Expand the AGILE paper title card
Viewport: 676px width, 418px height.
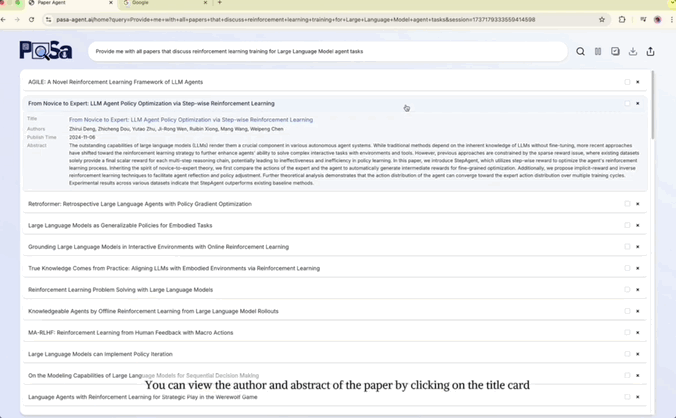[x=335, y=82]
